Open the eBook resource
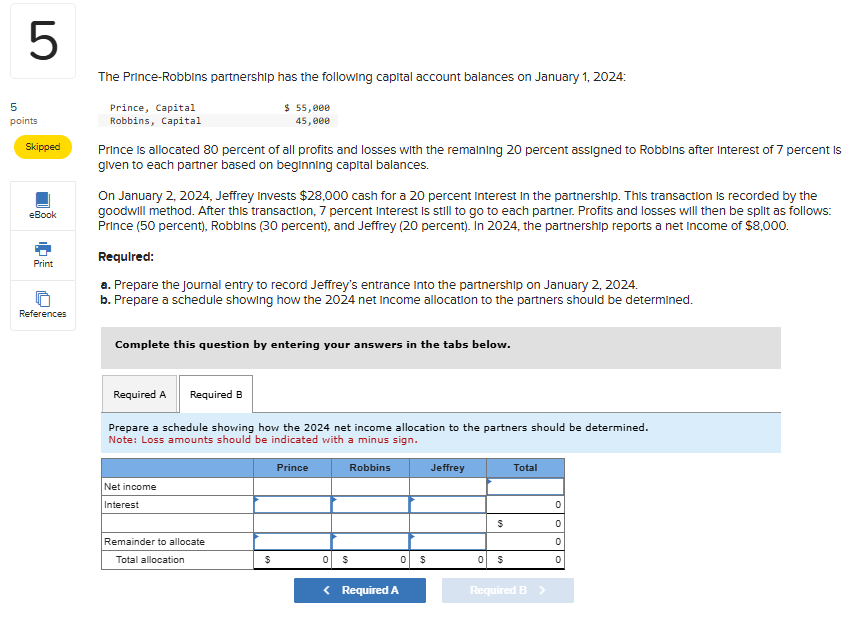 (42, 205)
